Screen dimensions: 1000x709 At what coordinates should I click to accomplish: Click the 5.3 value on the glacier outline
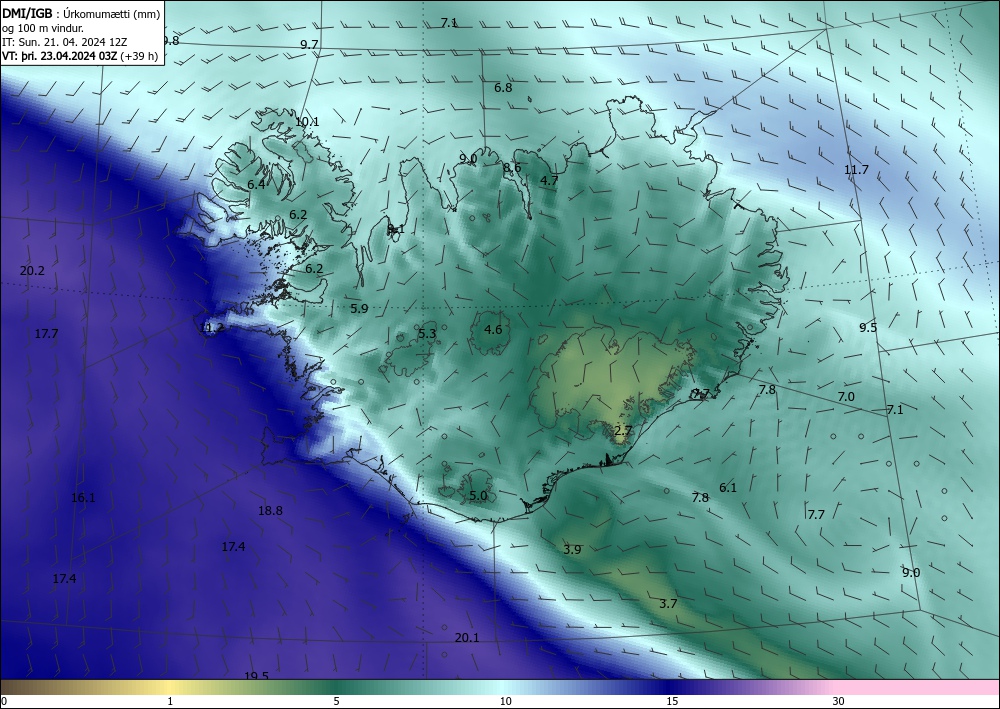point(427,333)
